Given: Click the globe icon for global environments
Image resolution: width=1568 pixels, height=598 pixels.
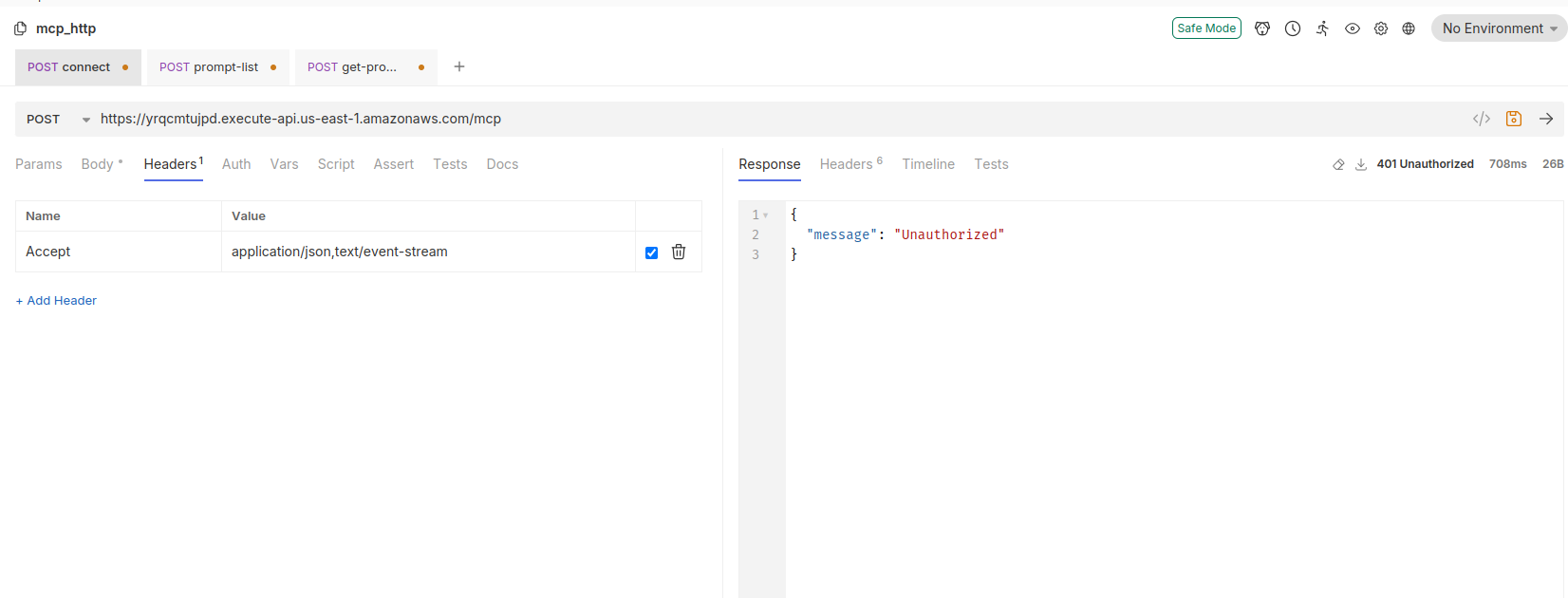Looking at the screenshot, I should 1409,28.
